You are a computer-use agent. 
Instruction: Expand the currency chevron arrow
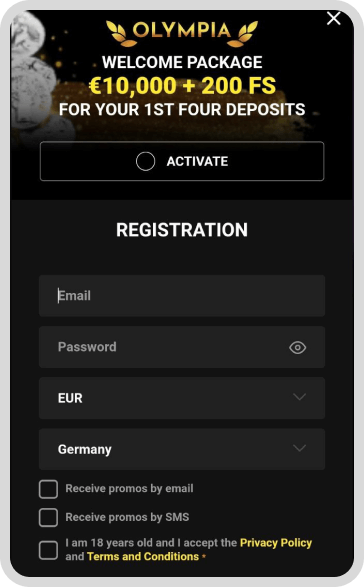[x=300, y=397]
